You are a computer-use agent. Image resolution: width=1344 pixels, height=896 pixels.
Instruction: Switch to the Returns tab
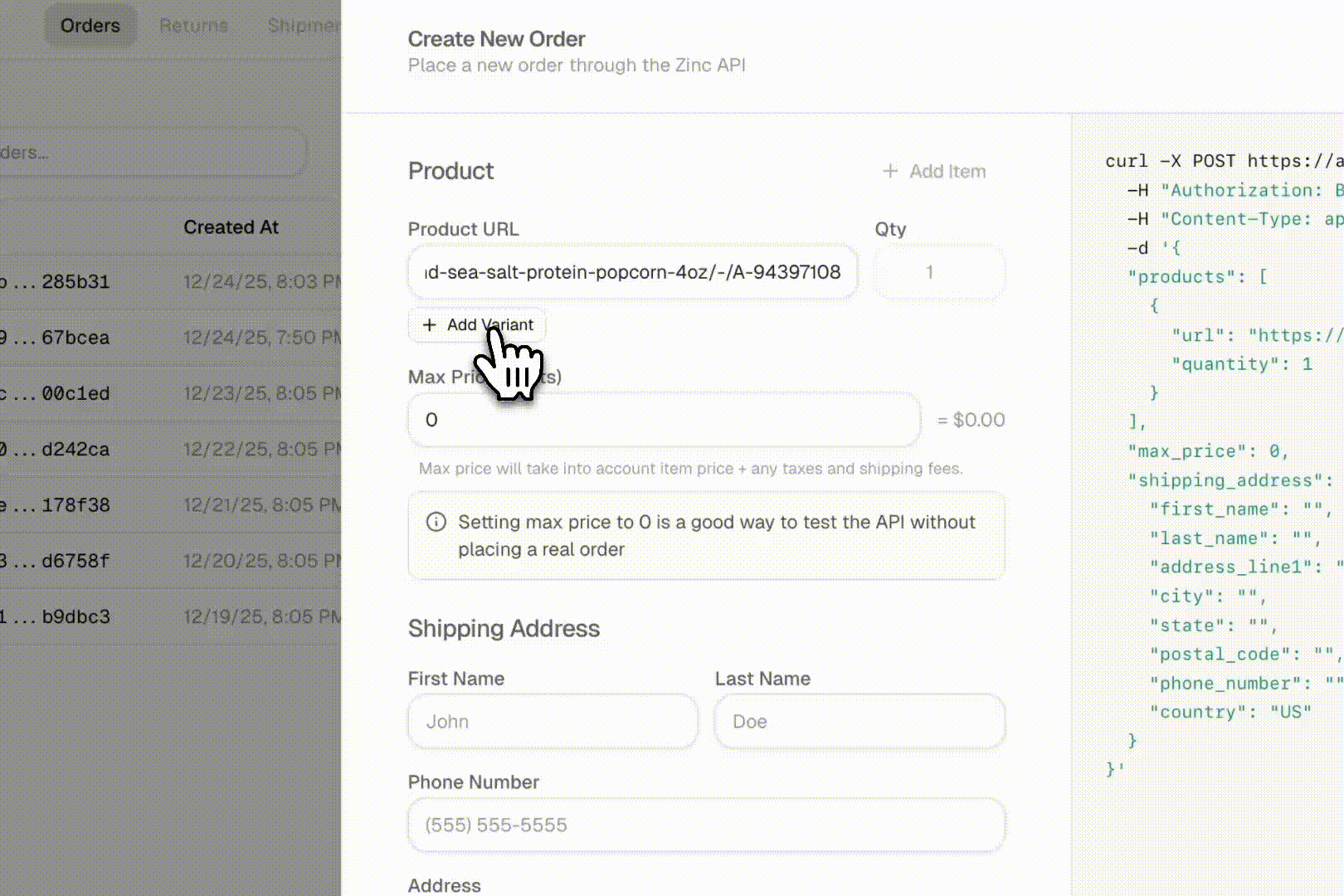(192, 25)
